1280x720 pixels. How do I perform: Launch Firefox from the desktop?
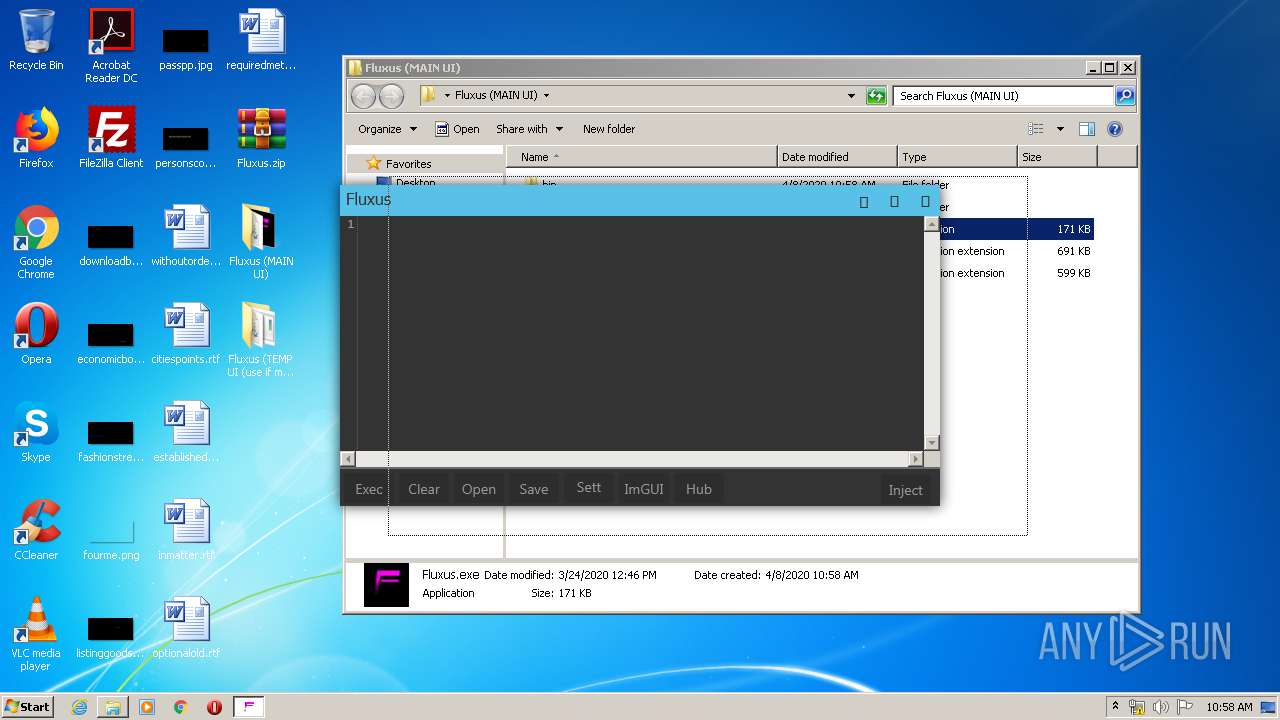(36, 138)
